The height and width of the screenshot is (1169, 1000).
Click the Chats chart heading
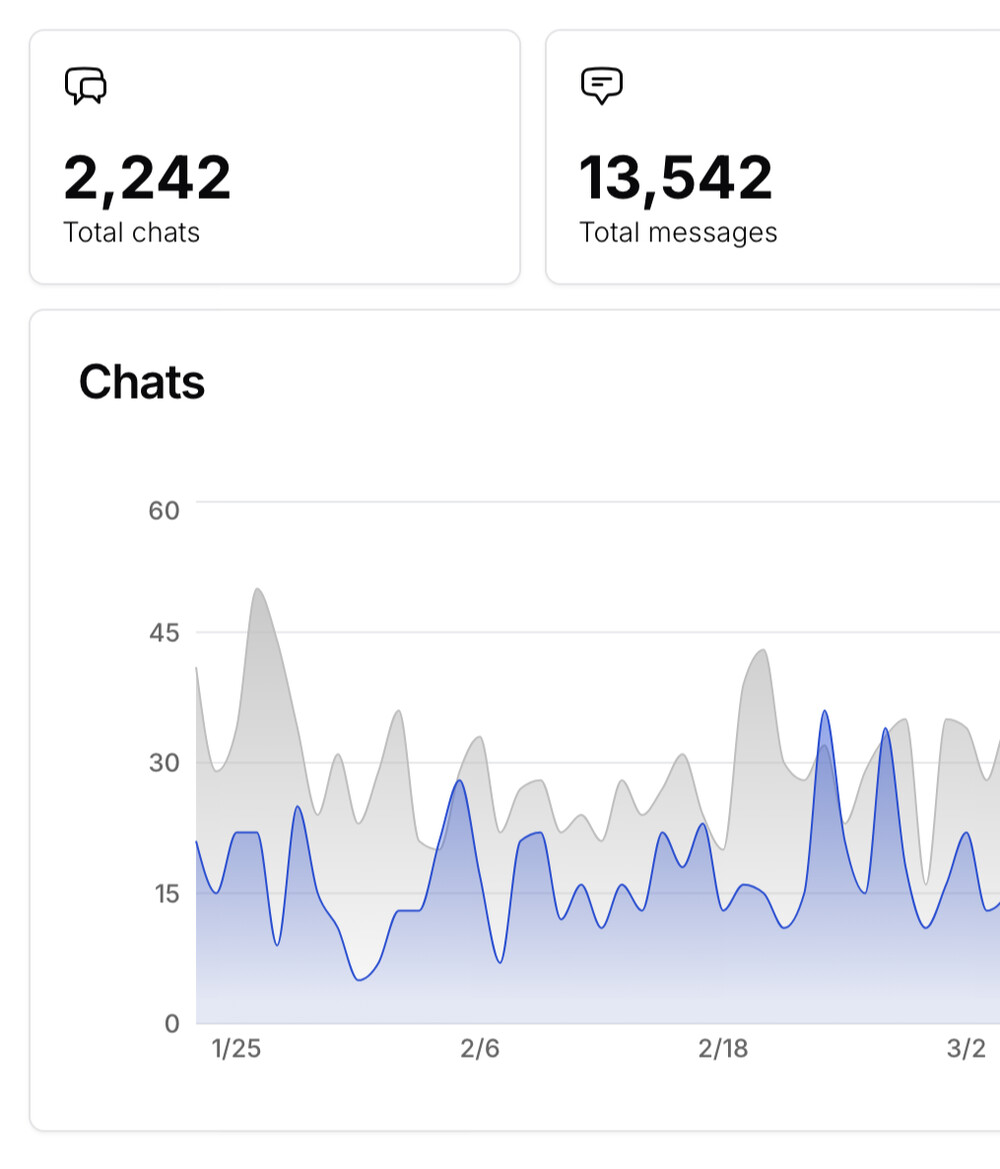tap(142, 382)
